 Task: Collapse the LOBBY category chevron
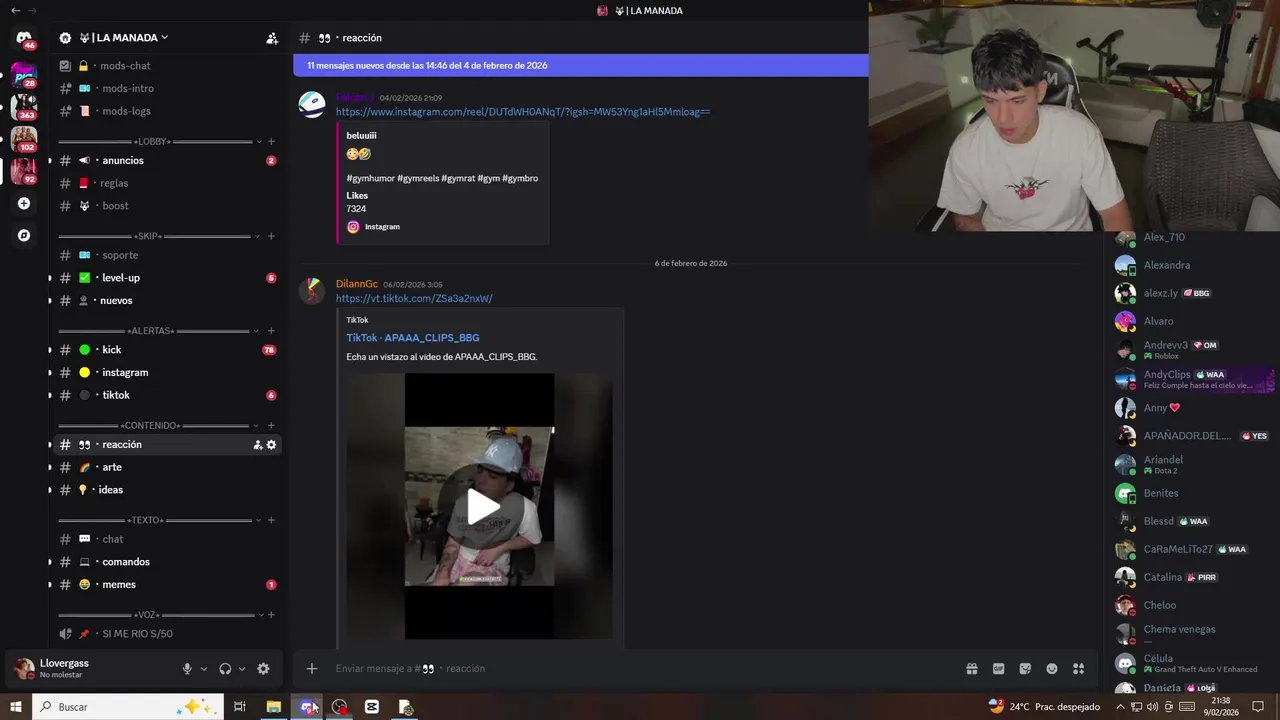click(x=258, y=142)
